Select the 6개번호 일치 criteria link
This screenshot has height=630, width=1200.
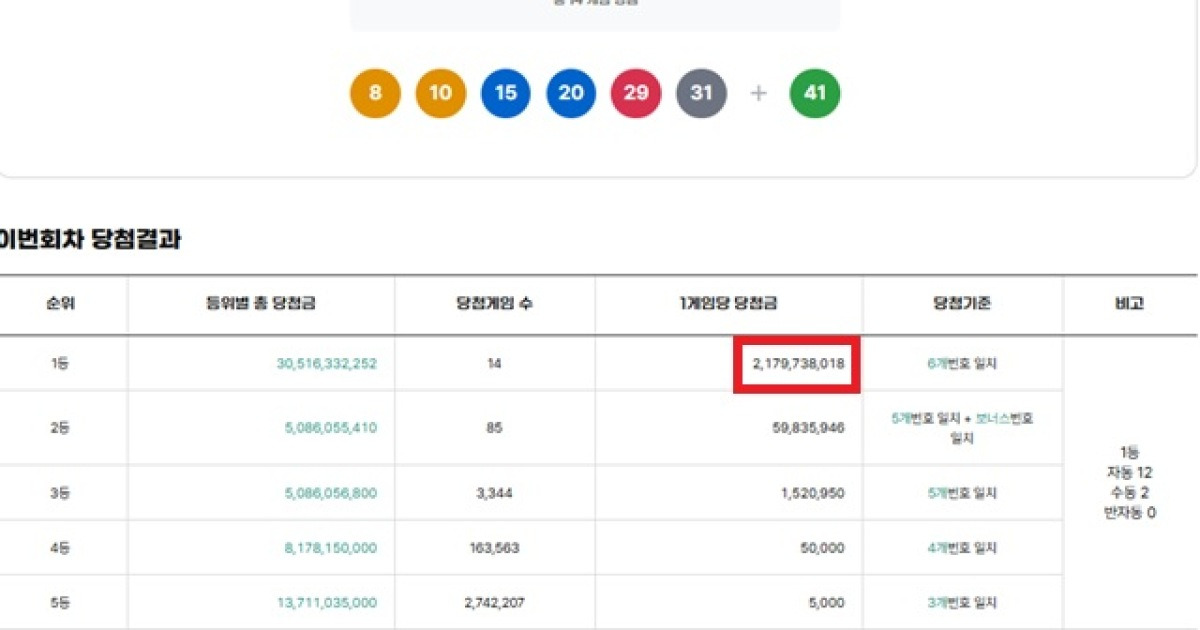963,364
